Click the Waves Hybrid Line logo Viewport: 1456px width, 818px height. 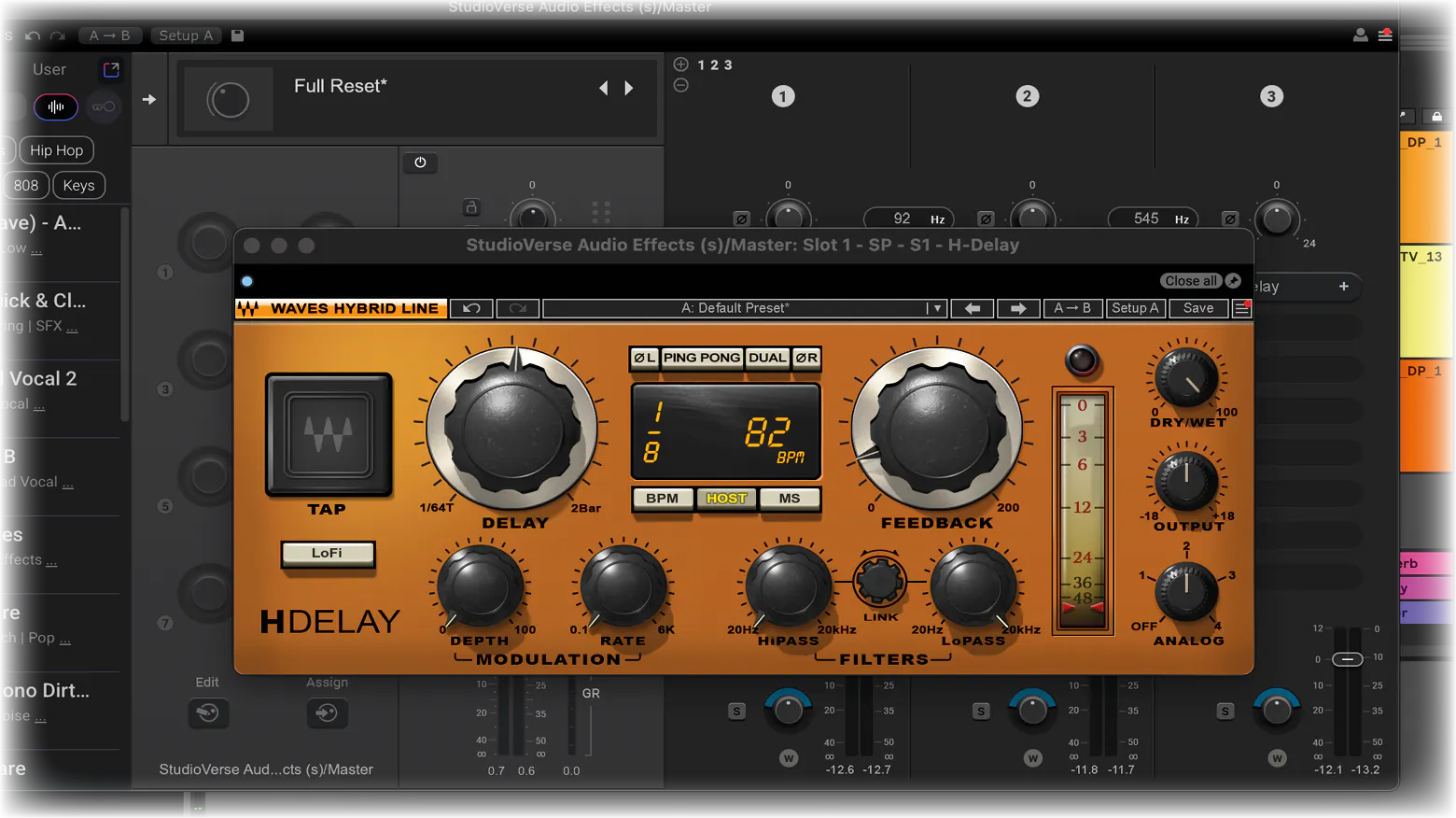click(341, 308)
